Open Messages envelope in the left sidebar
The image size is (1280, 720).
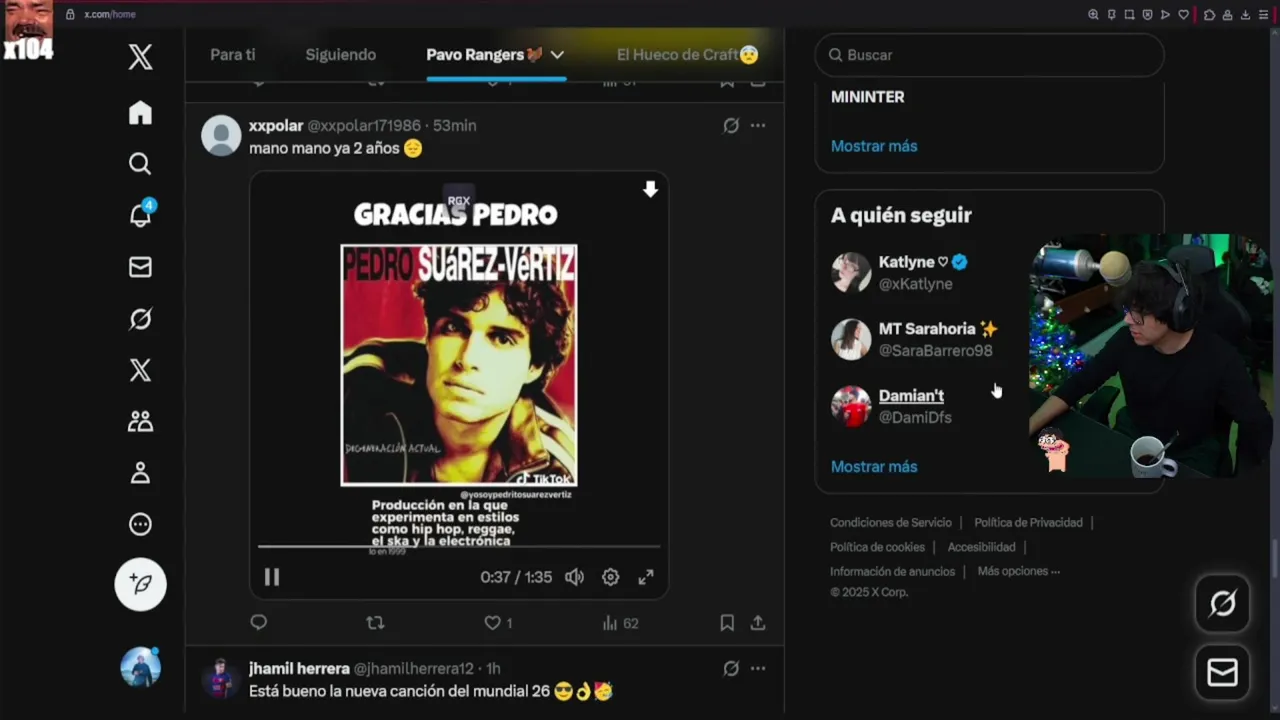pos(140,267)
